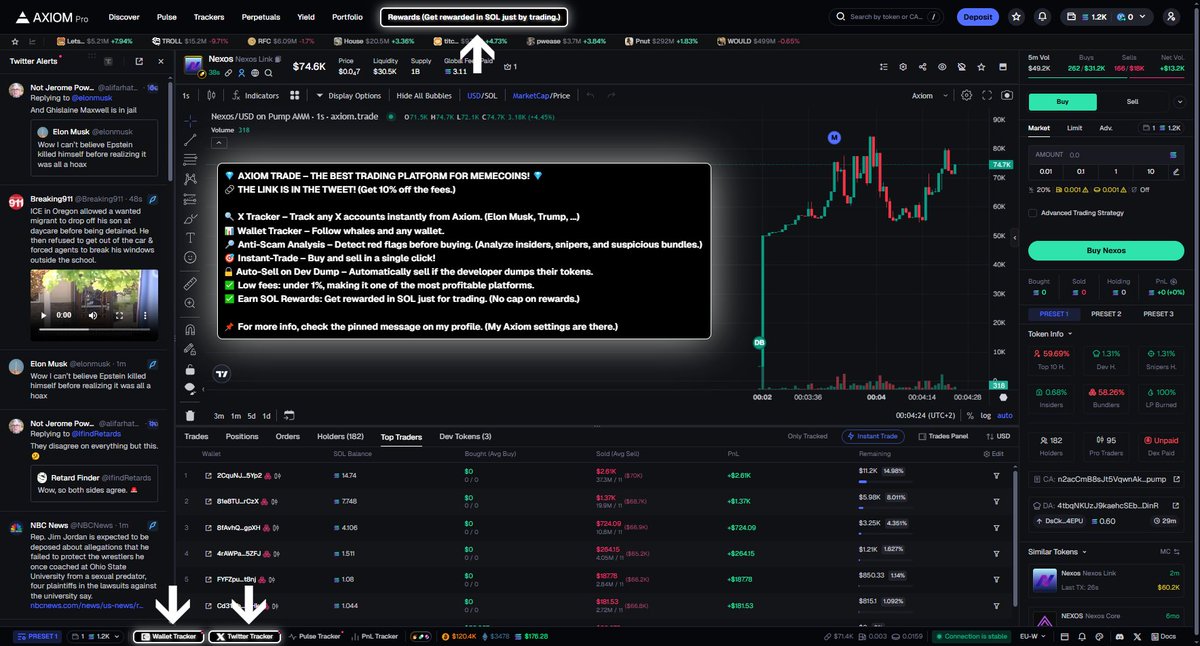Delete drawings with the trash icon
The image size is (1200, 646).
(x=191, y=415)
